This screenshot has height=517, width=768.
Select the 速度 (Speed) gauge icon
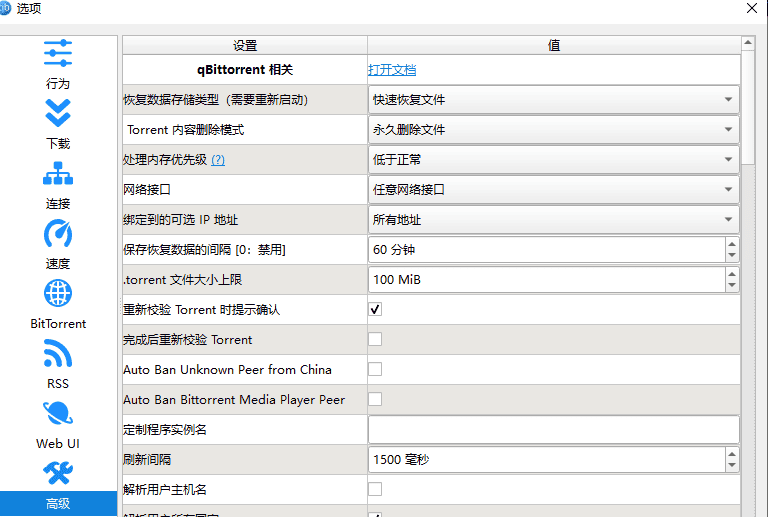[x=58, y=234]
